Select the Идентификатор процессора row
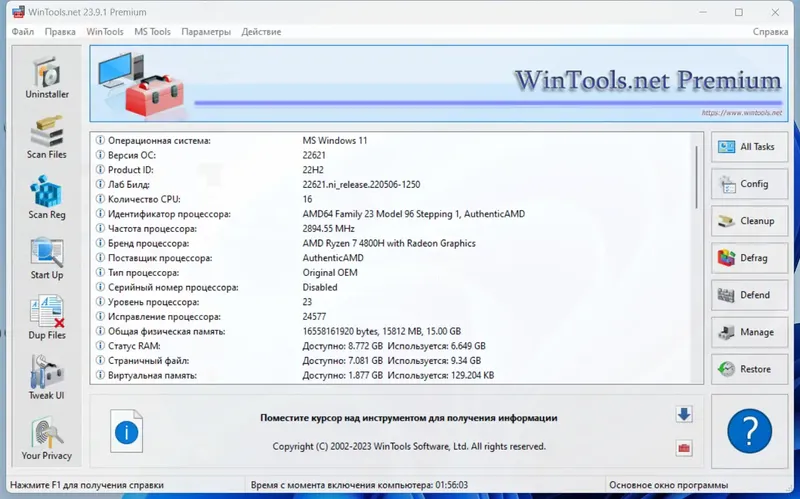Image resolution: width=800 pixels, height=499 pixels. 392,214
